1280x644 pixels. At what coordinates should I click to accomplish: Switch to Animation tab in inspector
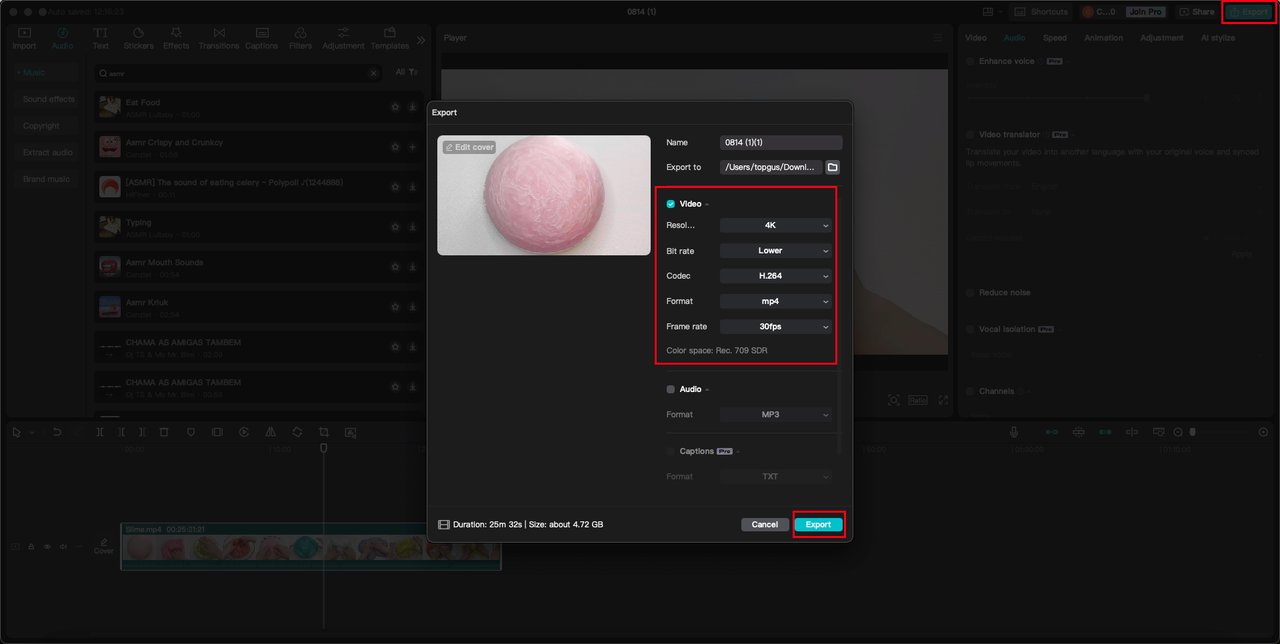[1104, 38]
